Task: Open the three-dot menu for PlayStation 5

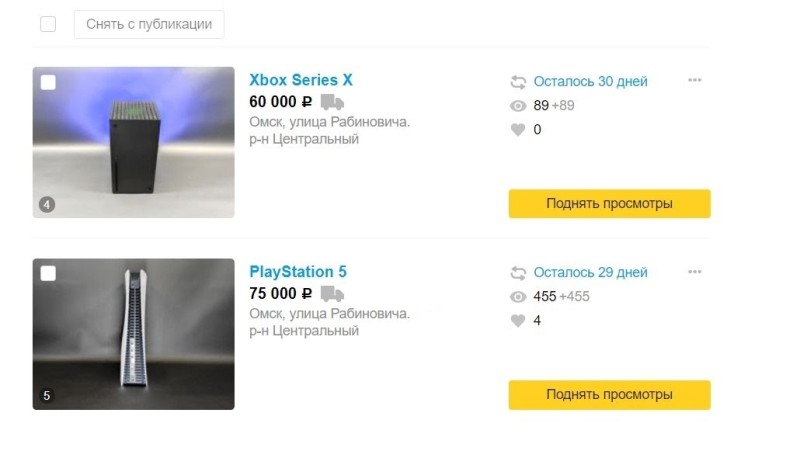Action: coord(694,271)
